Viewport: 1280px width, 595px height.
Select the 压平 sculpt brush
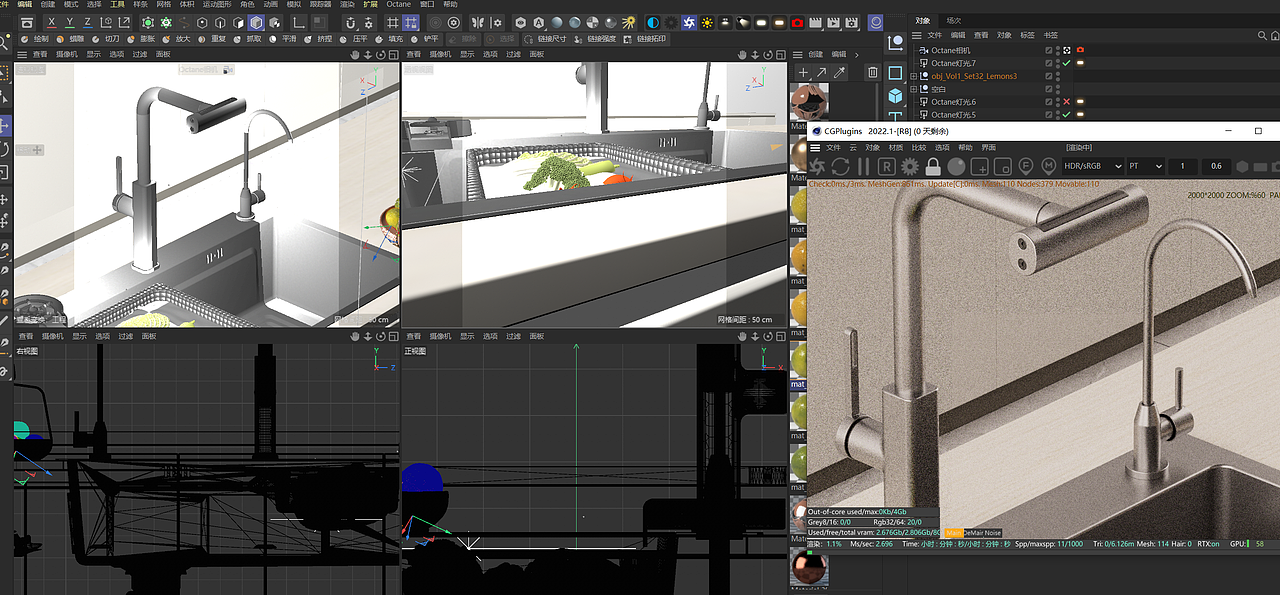point(354,39)
